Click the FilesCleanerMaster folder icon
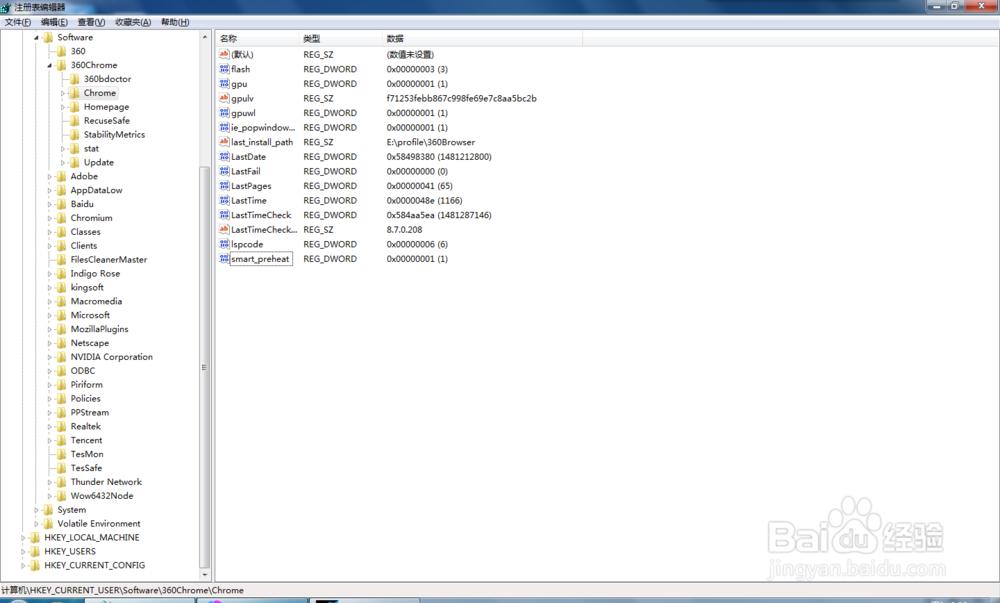Image resolution: width=1000 pixels, height=603 pixels. [x=62, y=259]
